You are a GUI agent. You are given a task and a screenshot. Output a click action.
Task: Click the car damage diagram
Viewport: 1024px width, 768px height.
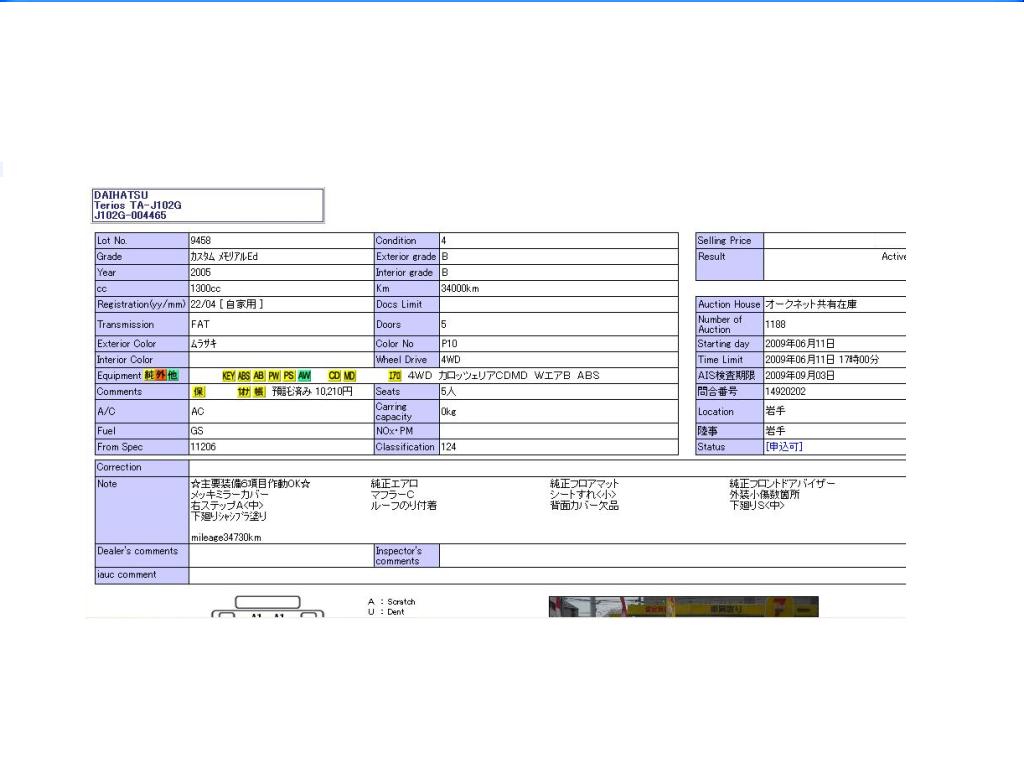coord(268,606)
